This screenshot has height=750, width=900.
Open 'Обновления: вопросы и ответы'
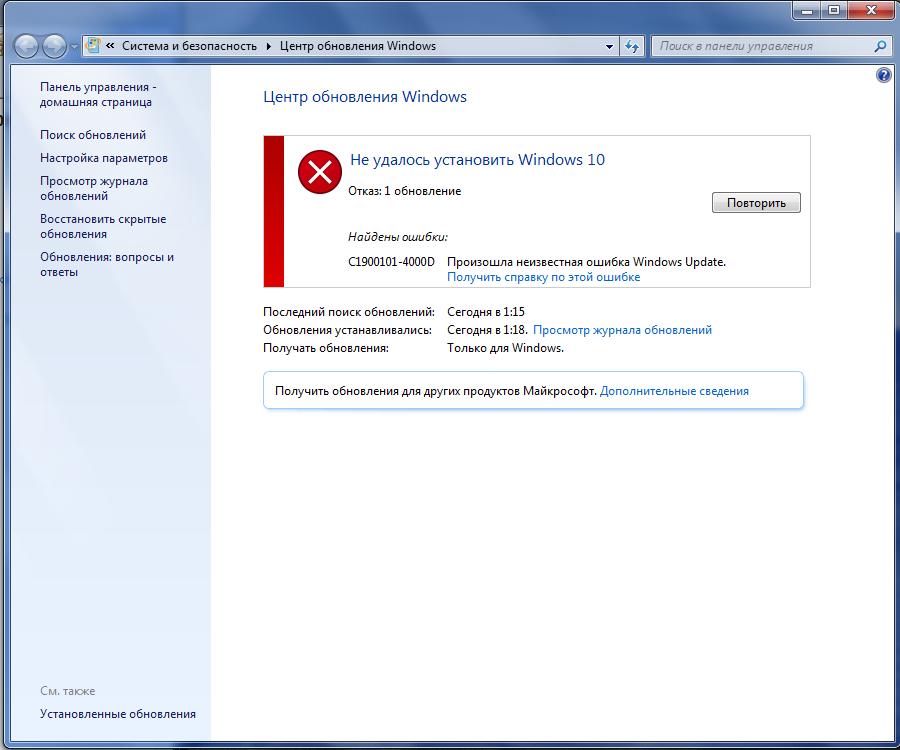click(107, 265)
